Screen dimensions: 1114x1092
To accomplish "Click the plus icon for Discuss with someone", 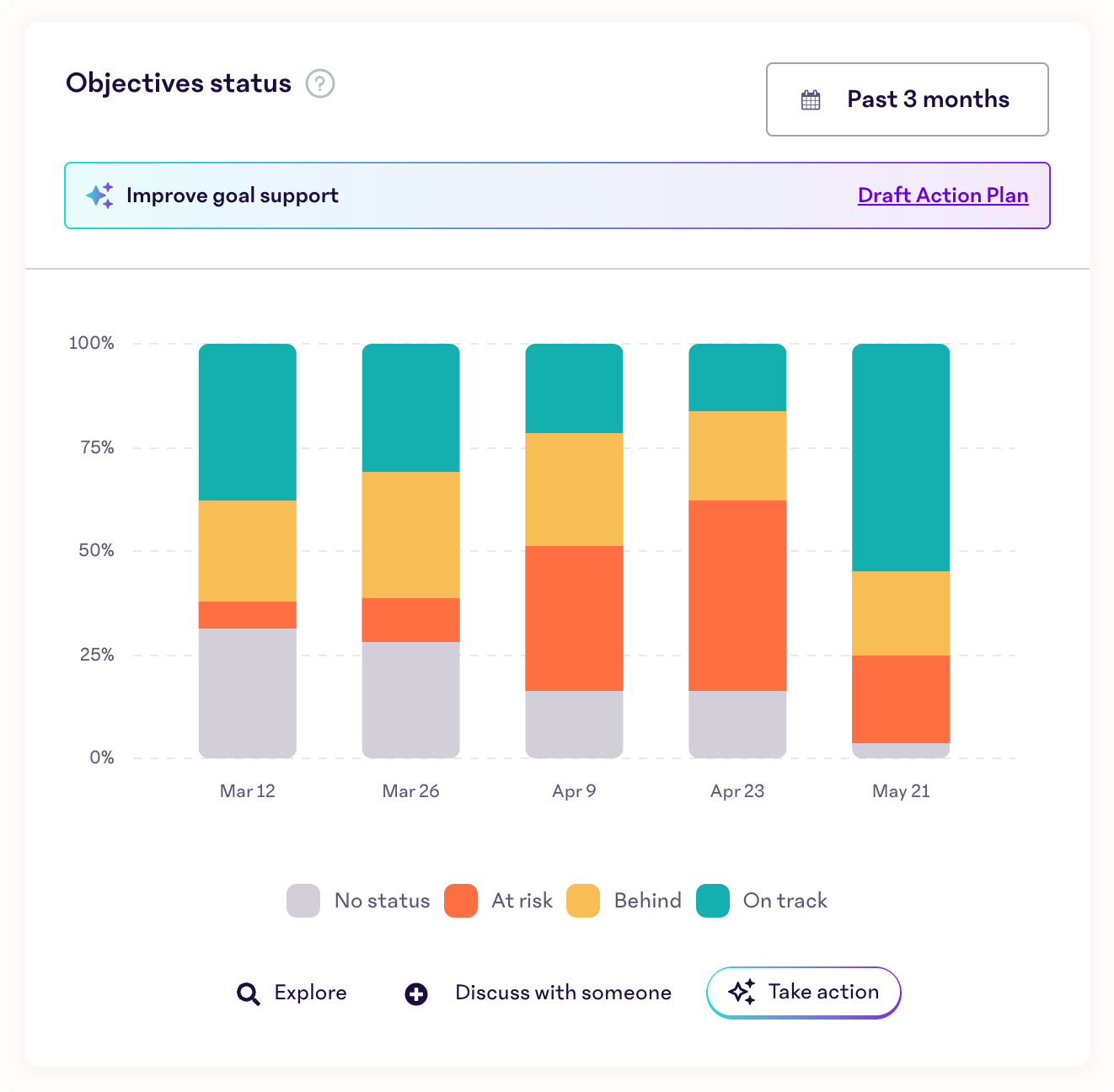I will click(416, 994).
